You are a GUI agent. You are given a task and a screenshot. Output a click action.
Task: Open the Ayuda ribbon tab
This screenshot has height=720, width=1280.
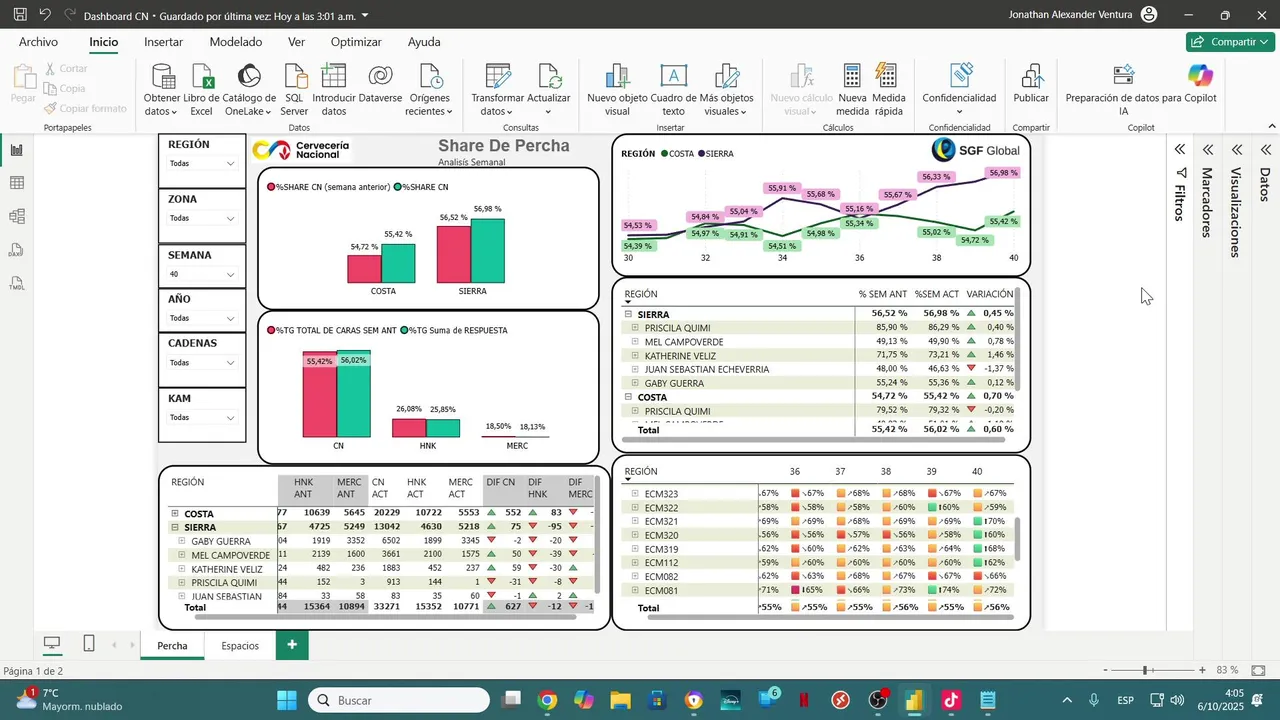(424, 42)
